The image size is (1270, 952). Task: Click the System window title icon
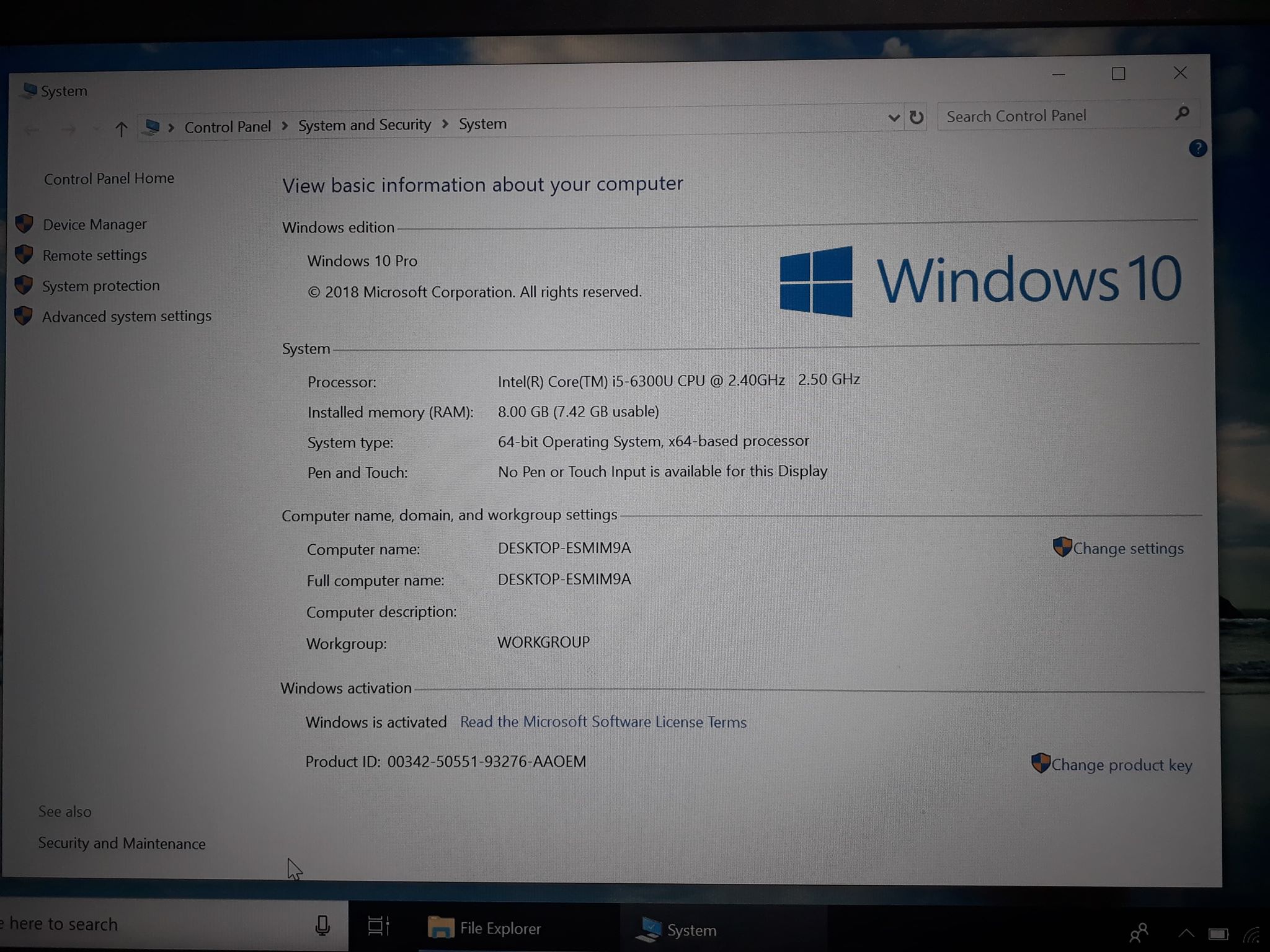[x=29, y=91]
